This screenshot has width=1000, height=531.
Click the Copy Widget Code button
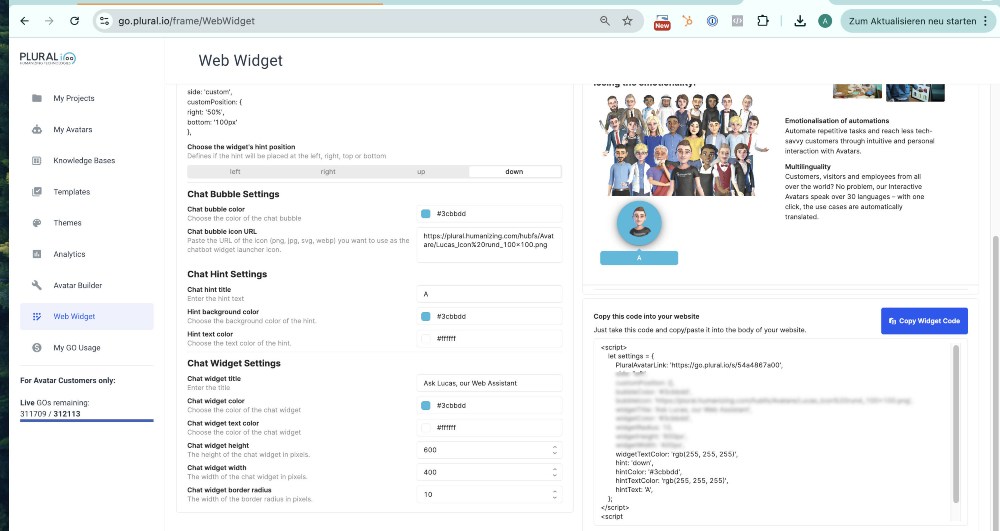pyautogui.click(x=924, y=321)
